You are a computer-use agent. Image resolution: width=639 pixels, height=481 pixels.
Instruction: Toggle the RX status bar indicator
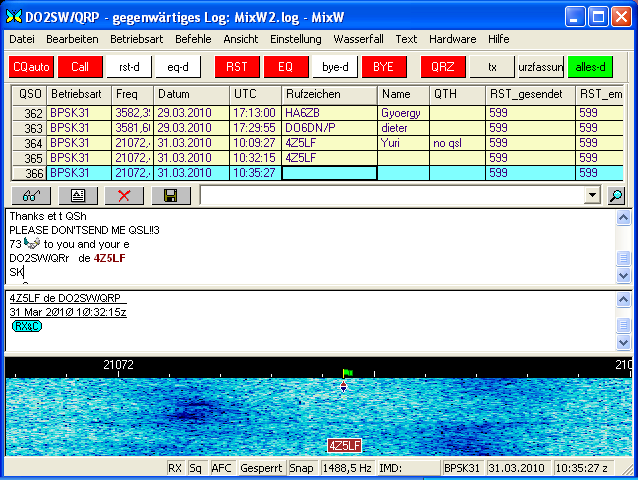(175, 468)
